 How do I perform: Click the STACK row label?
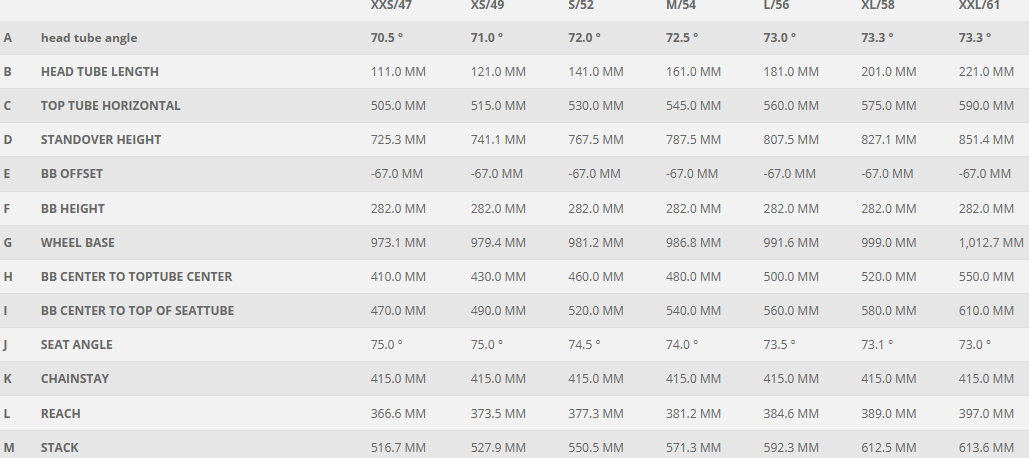59,448
